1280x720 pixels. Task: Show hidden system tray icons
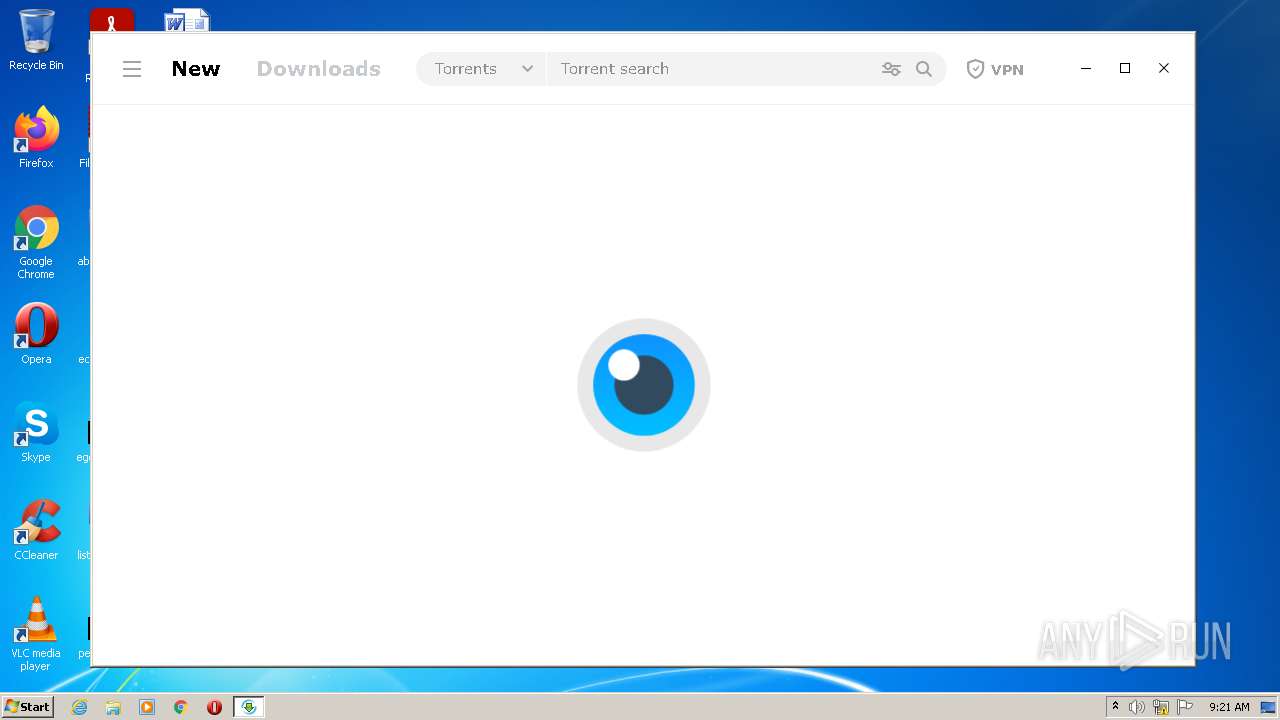coord(1115,707)
